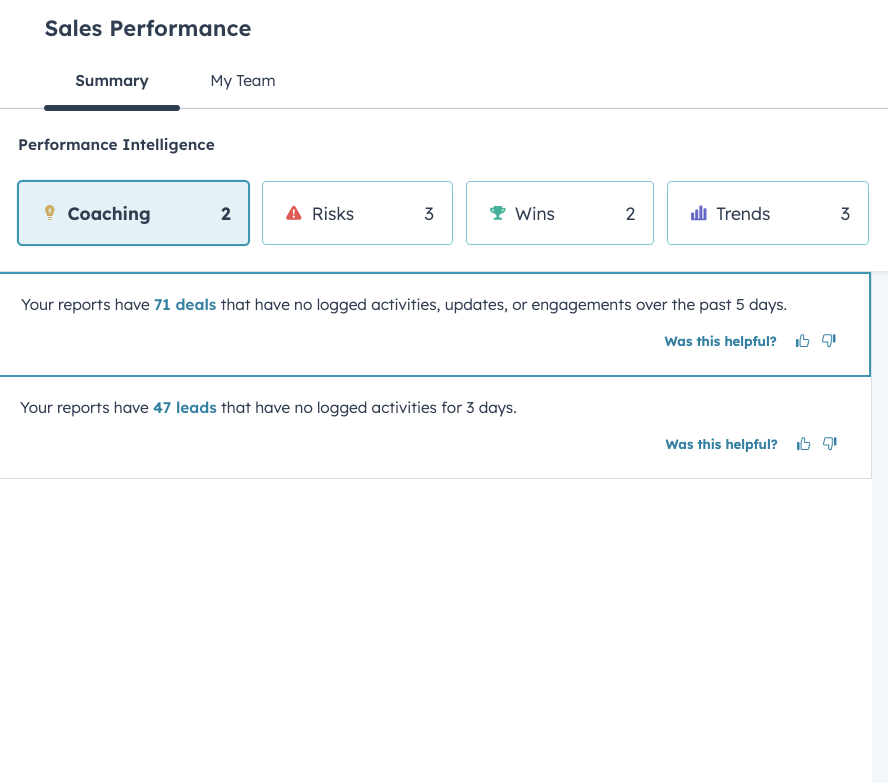Give thumbs up to the 47 leads insight
This screenshot has width=888, height=783.
(x=802, y=444)
